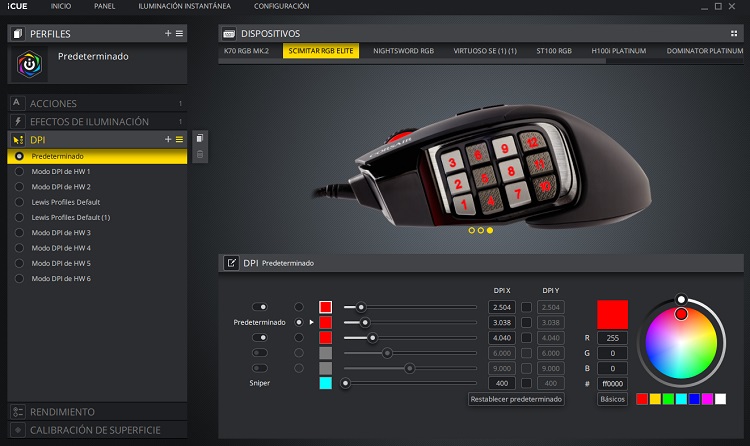This screenshot has width=750, height=446.
Task: Click the Predeterminado profile hexagon icon
Action: point(29,66)
